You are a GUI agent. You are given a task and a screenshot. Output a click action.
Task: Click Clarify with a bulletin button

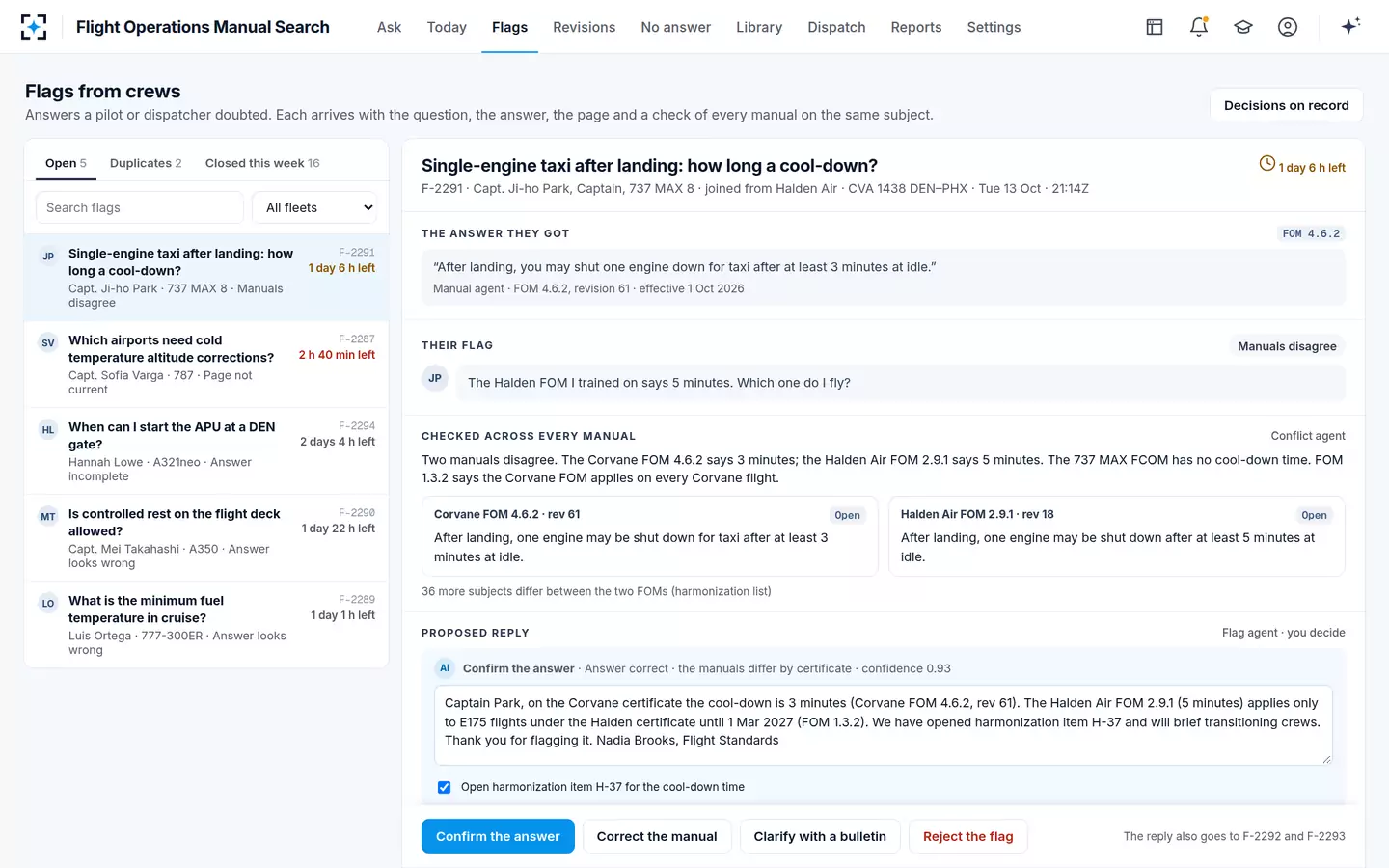click(x=820, y=836)
